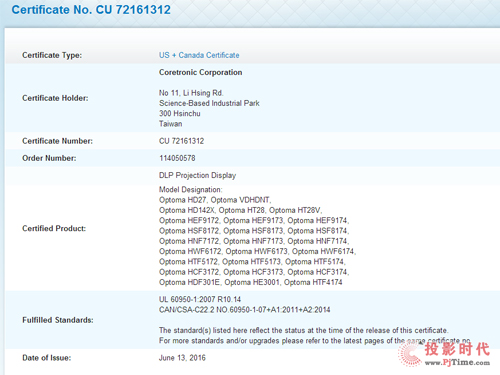Click the Fulfilled Standards label

pos(58,320)
